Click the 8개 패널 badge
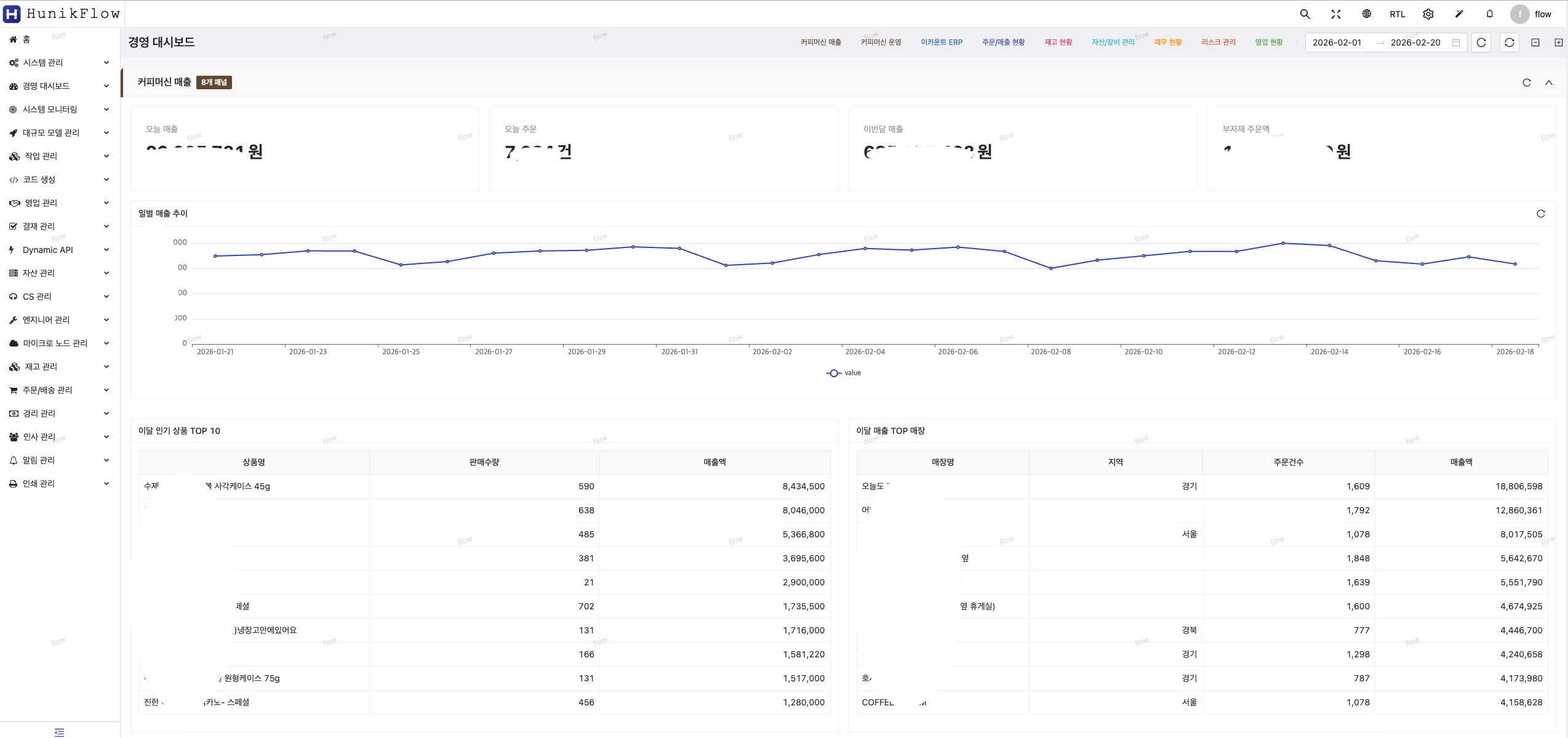This screenshot has width=1568, height=738. [214, 82]
